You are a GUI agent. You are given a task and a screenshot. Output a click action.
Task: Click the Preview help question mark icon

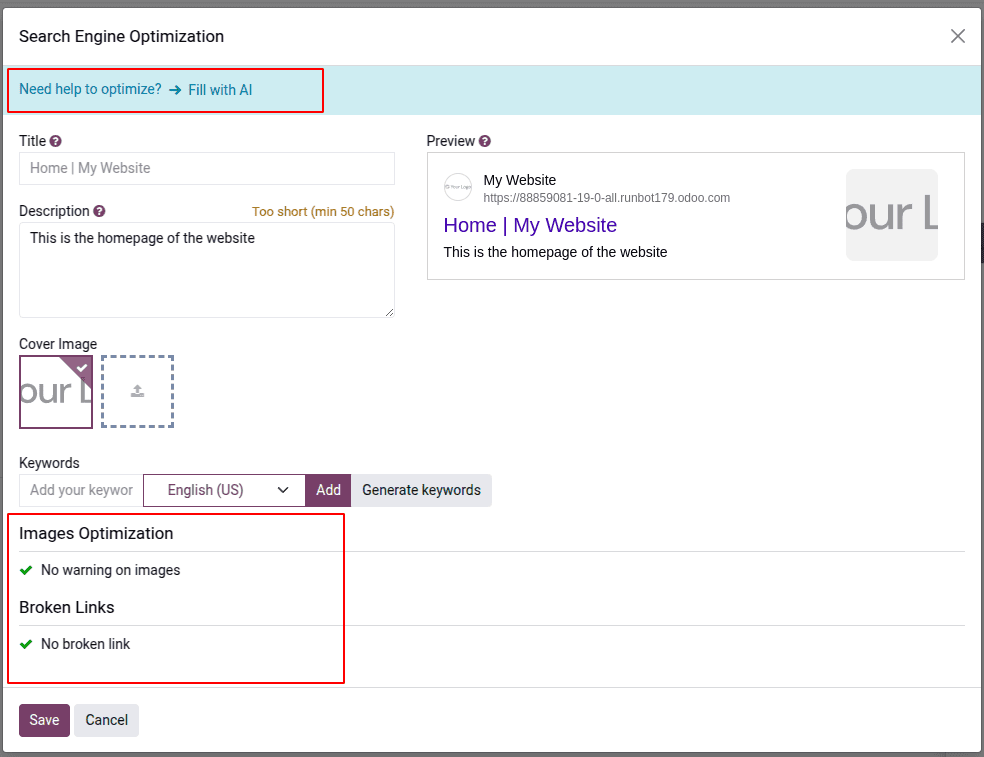click(485, 142)
